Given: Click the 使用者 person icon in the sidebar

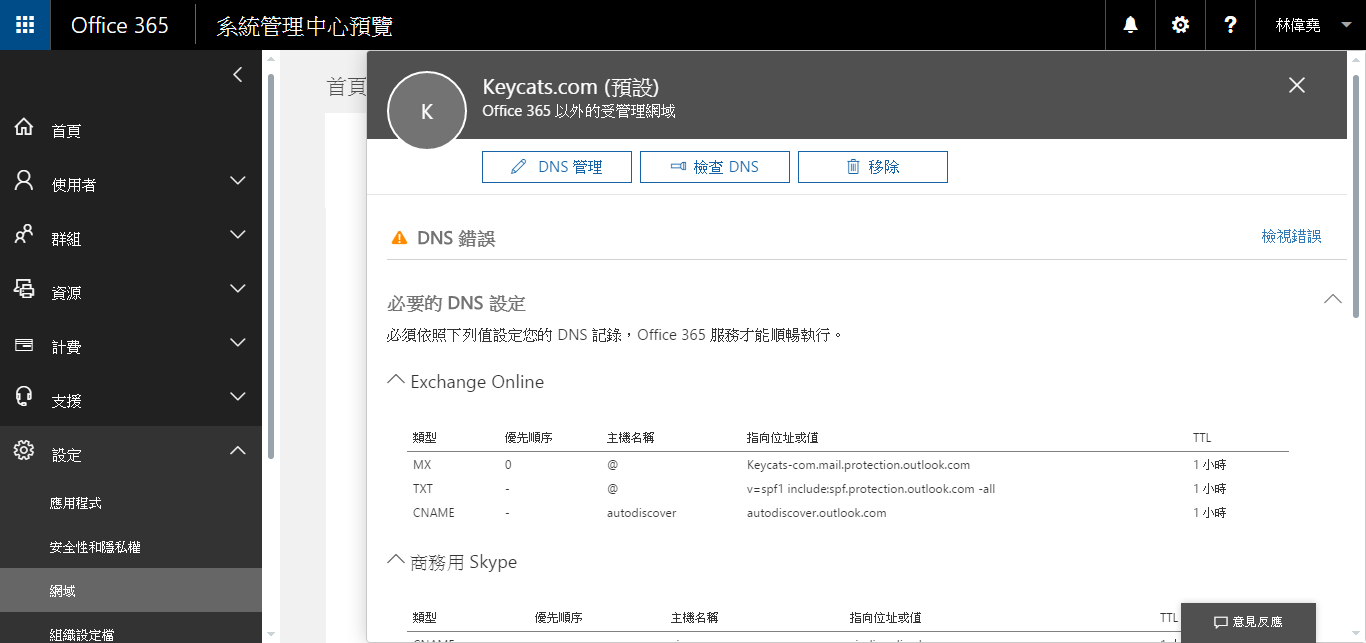Looking at the screenshot, I should click(24, 181).
